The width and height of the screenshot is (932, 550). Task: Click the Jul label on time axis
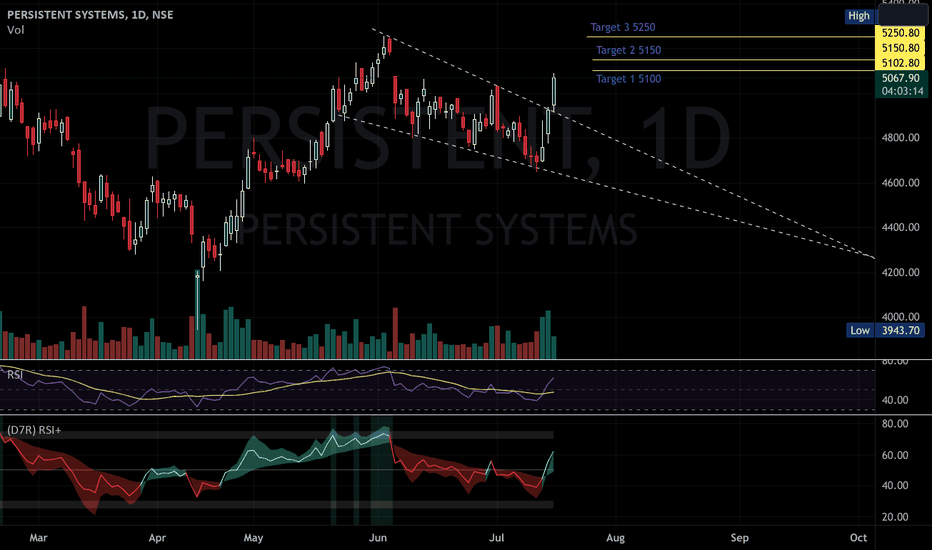496,538
